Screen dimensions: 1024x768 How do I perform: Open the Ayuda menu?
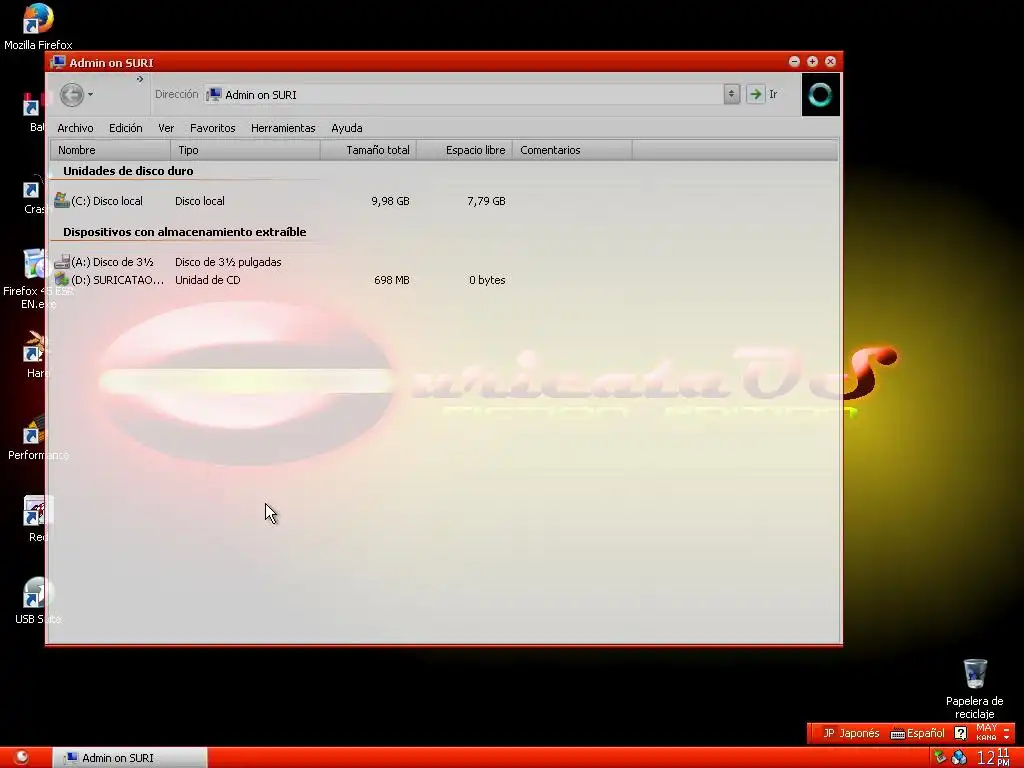[x=346, y=128]
